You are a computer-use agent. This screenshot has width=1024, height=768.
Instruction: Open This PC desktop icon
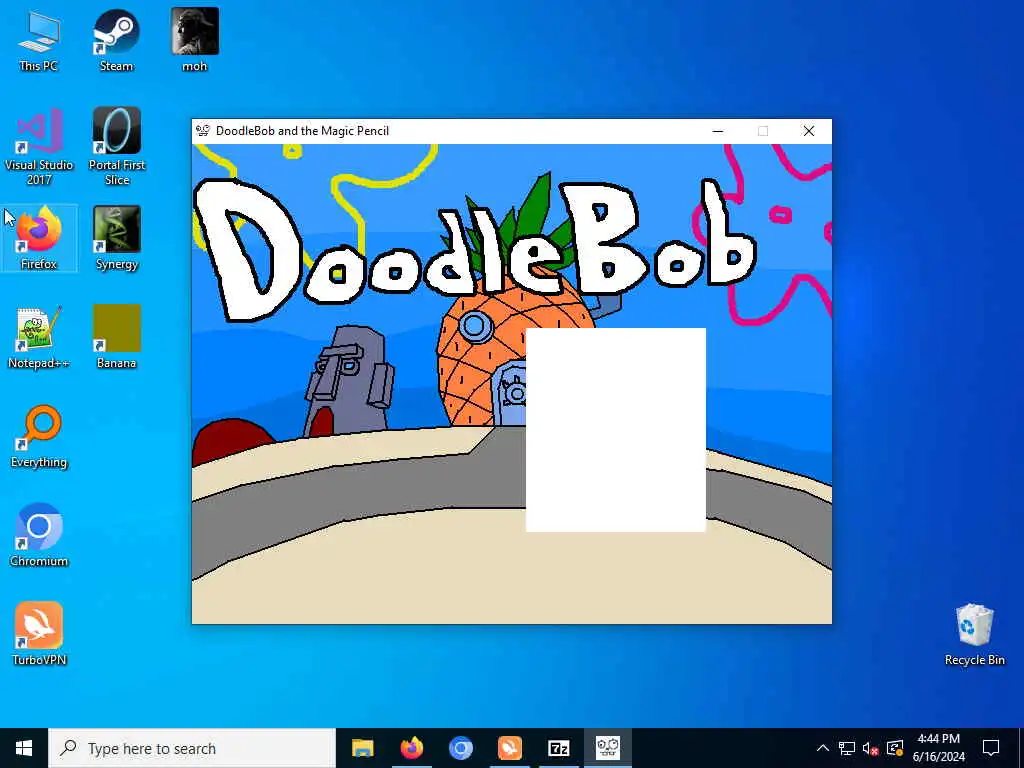39,40
